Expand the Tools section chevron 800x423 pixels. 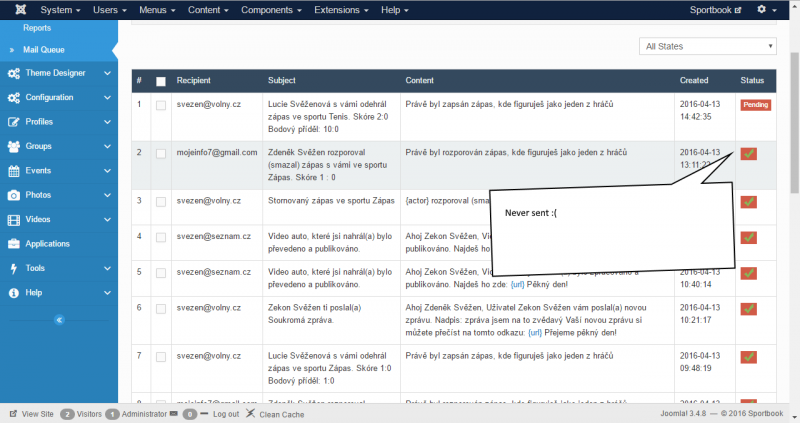click(107, 268)
